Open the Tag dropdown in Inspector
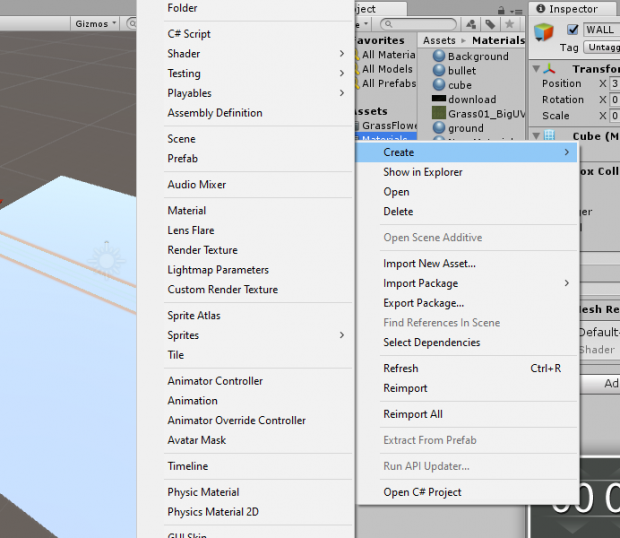This screenshot has width=620, height=538. click(x=601, y=47)
